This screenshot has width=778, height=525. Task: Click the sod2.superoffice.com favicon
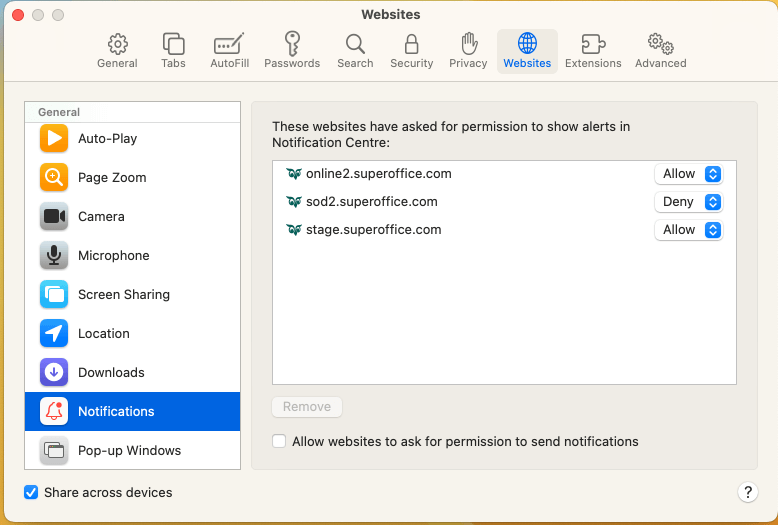pyautogui.click(x=294, y=202)
